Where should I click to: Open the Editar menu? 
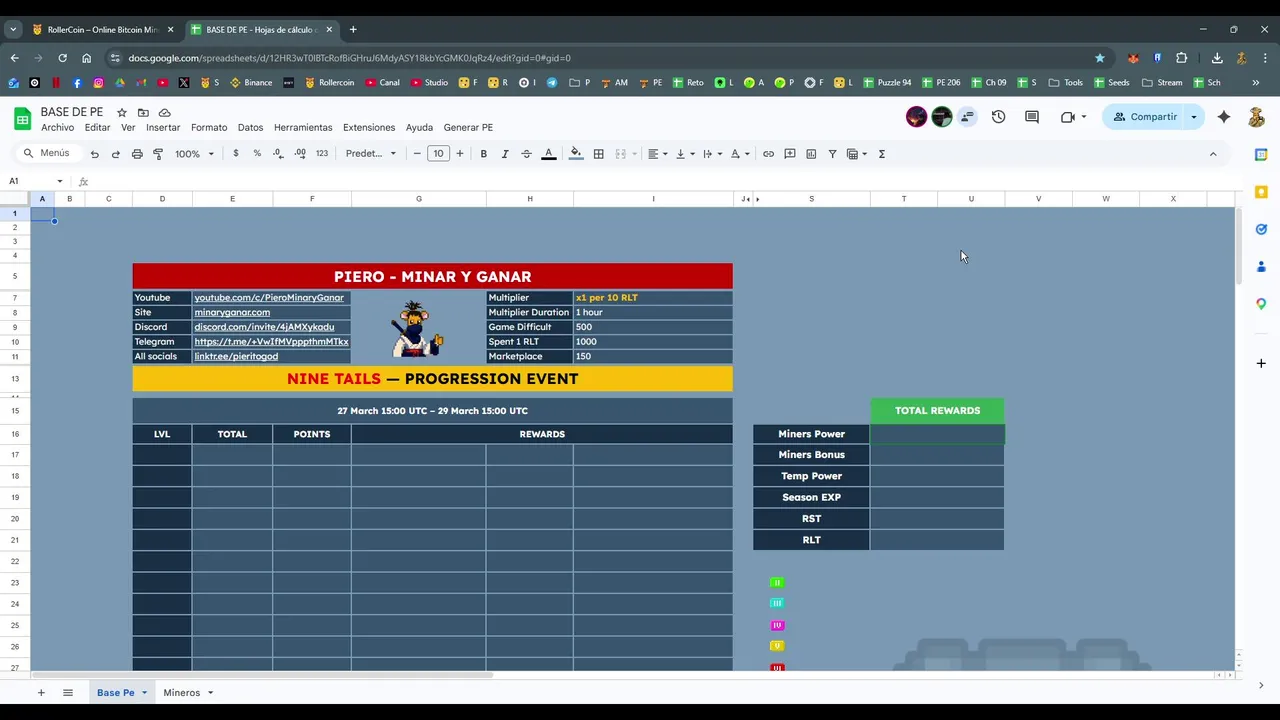tap(97, 128)
